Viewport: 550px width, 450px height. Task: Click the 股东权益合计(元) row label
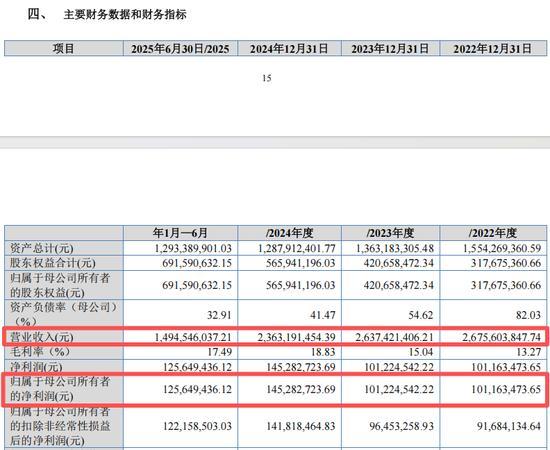click(x=53, y=263)
